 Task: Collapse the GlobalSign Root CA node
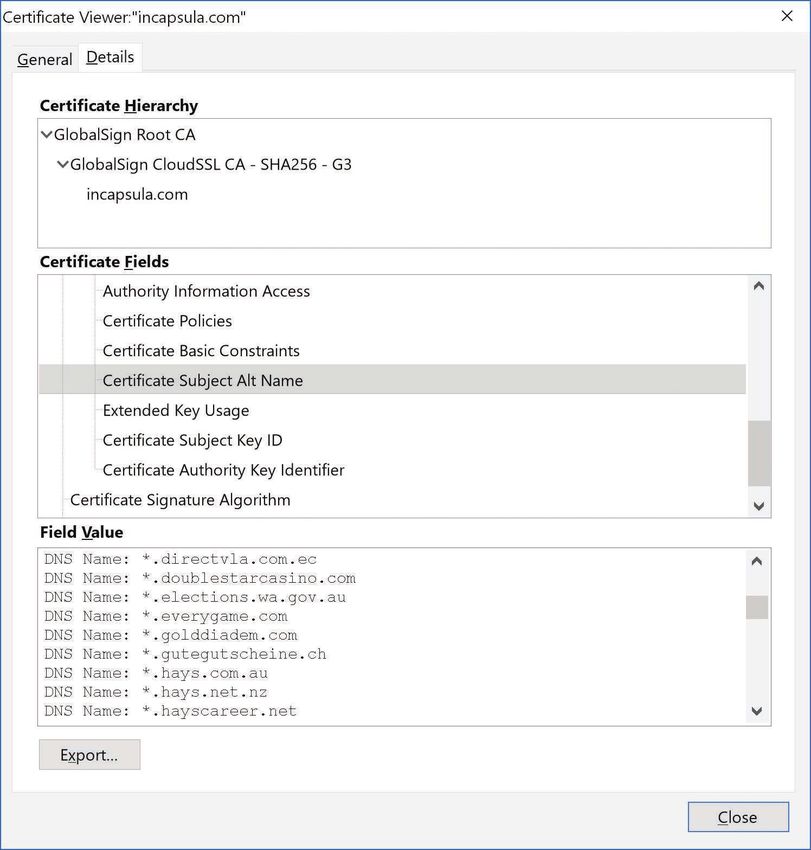tap(47, 134)
